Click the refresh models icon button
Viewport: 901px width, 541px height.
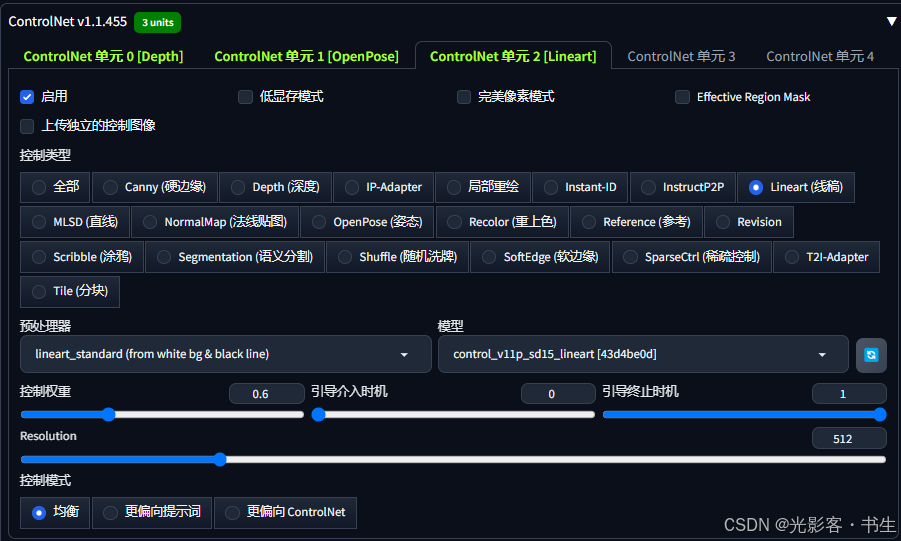(x=871, y=355)
